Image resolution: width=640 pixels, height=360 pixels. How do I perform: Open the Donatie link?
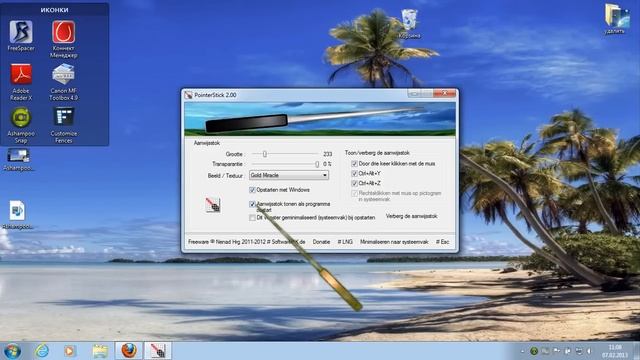[321, 242]
